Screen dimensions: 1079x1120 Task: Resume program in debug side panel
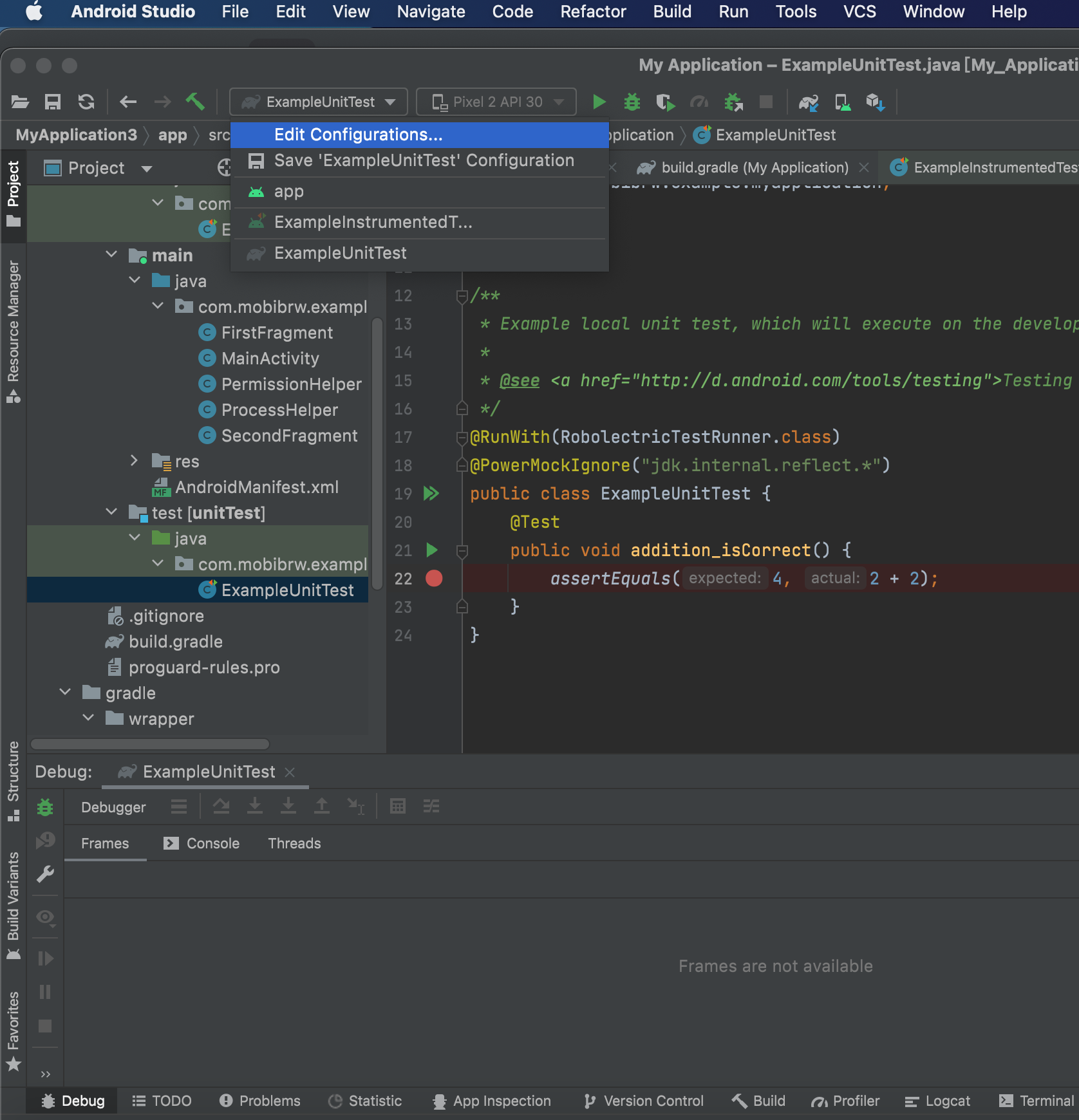pyautogui.click(x=45, y=958)
